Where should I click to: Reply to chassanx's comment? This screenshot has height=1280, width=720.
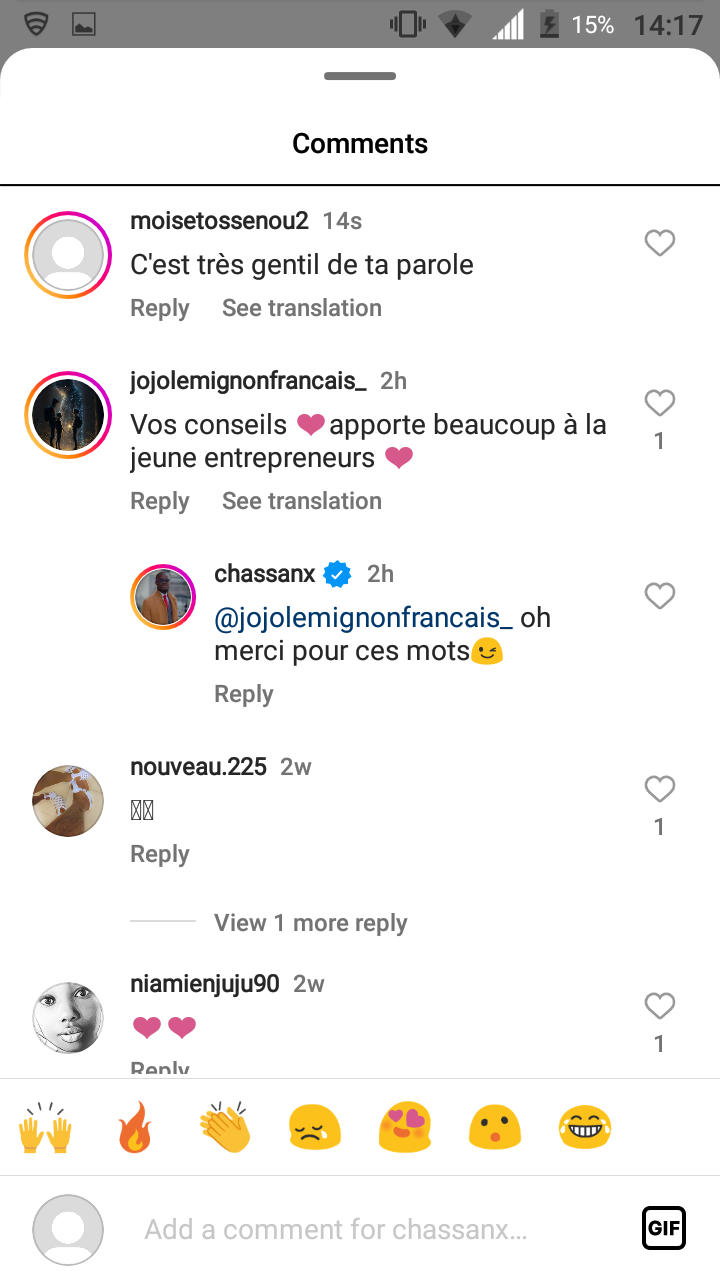244,694
